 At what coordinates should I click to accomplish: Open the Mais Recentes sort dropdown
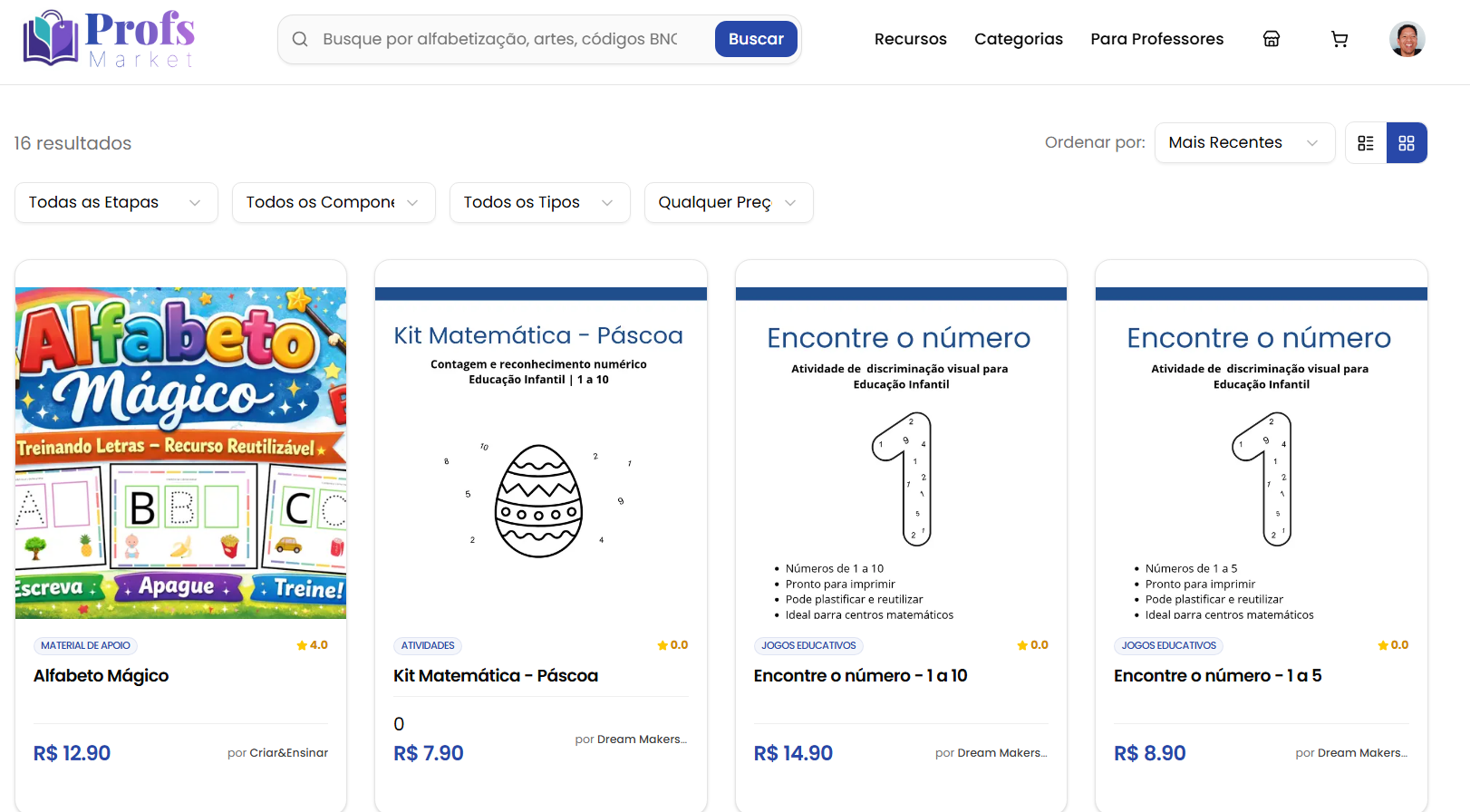pos(1243,142)
